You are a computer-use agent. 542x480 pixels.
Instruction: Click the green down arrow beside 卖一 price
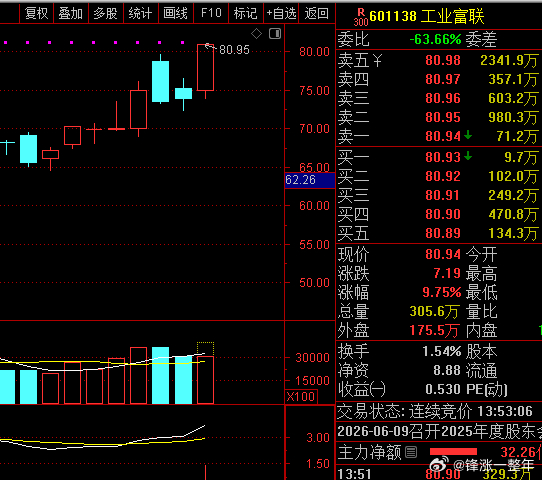468,135
